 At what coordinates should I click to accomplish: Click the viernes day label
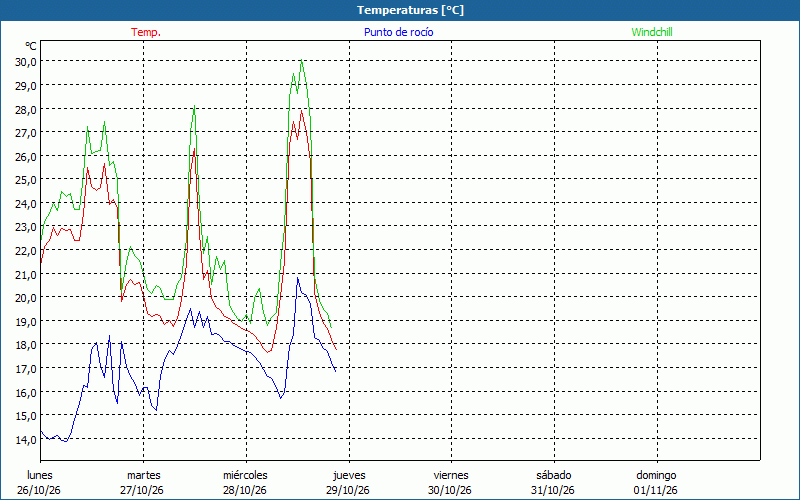tap(451, 475)
